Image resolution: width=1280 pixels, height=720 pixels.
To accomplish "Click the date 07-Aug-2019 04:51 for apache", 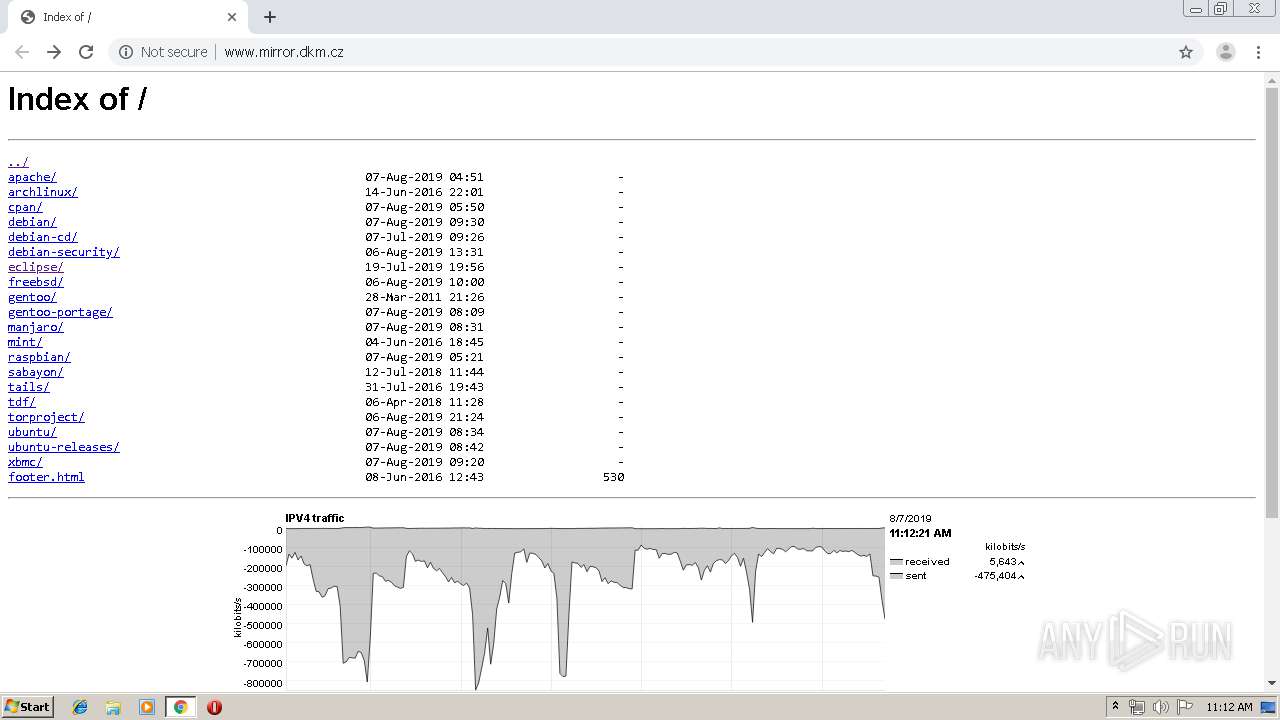I will pyautogui.click(x=424, y=177).
